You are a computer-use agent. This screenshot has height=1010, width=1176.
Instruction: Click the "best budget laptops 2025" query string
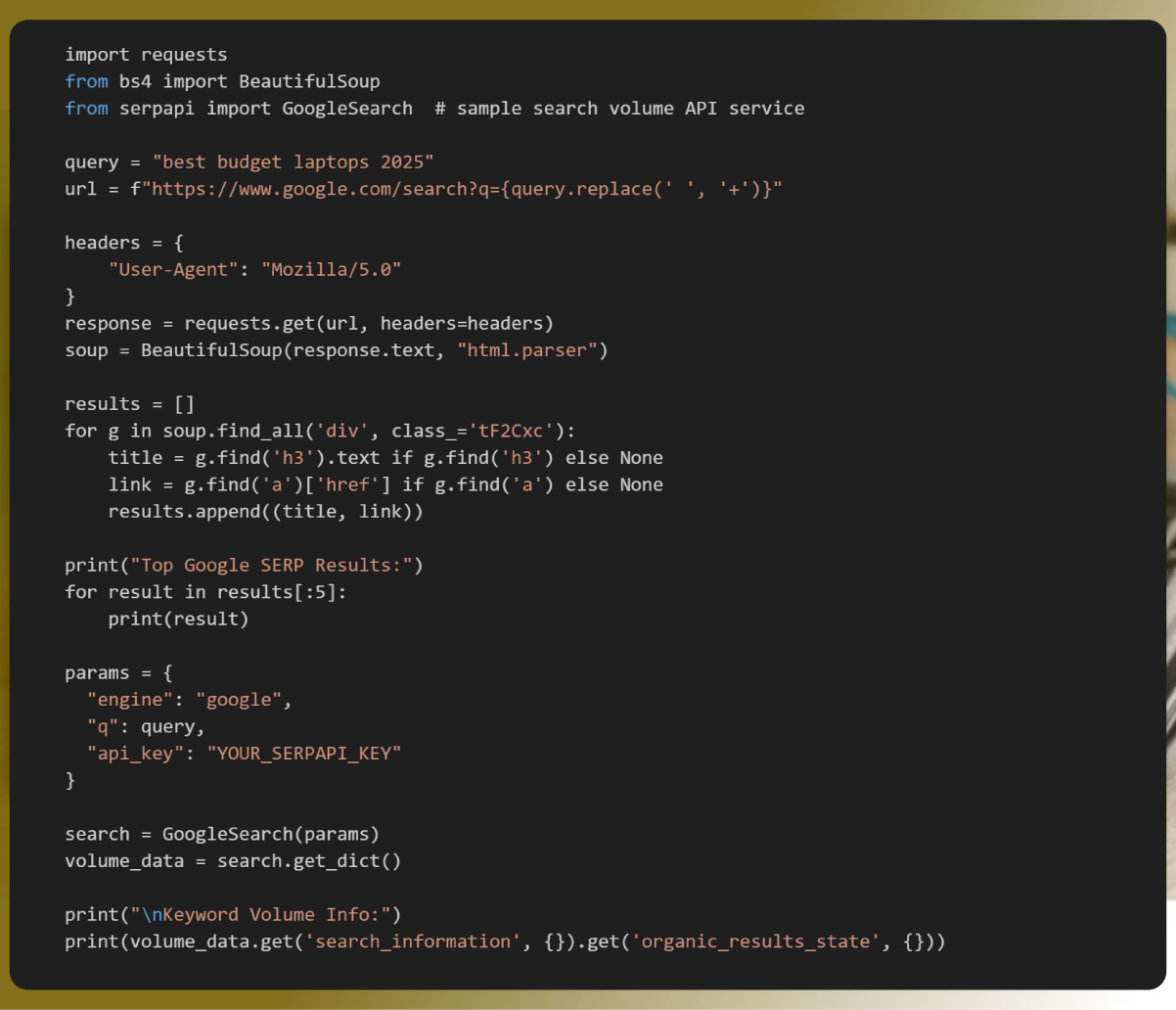(x=293, y=162)
